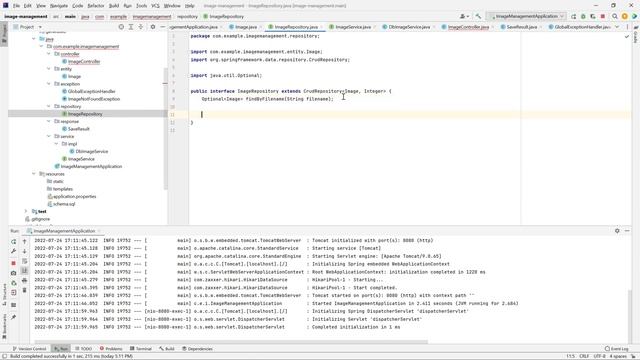640x360 pixels.
Task: Toggle tool window bars icon in status bar corner
Action: [4, 356]
